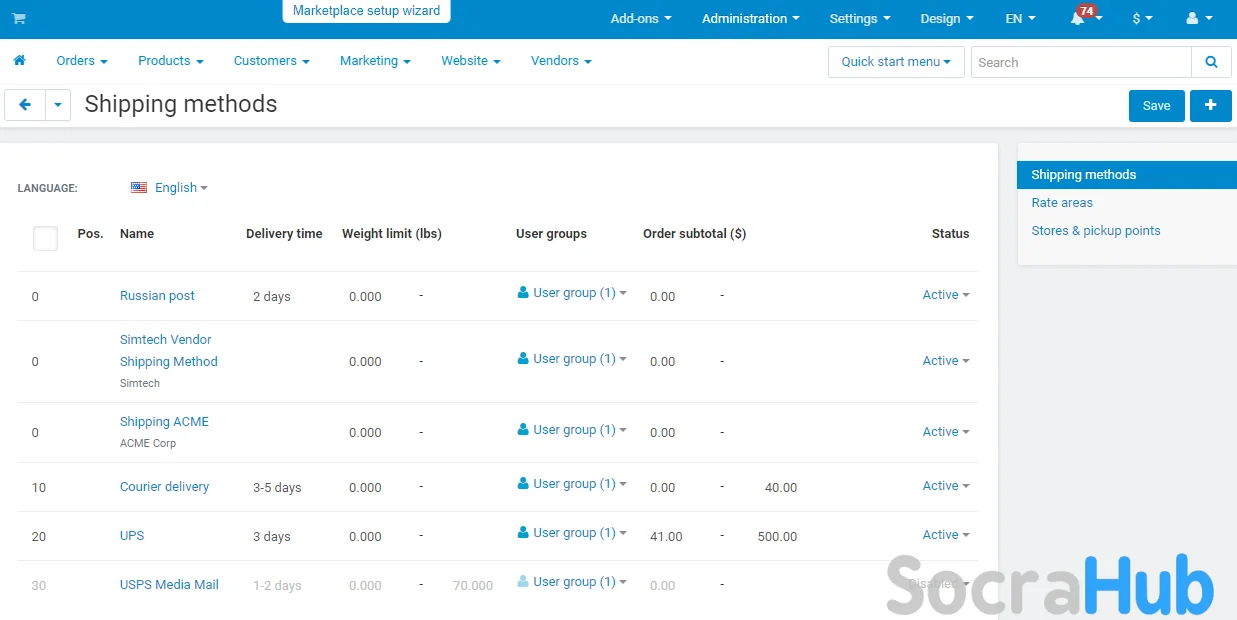Open the Active status dropdown for UPS
The width and height of the screenshot is (1237, 620).
pyautogui.click(x=945, y=535)
